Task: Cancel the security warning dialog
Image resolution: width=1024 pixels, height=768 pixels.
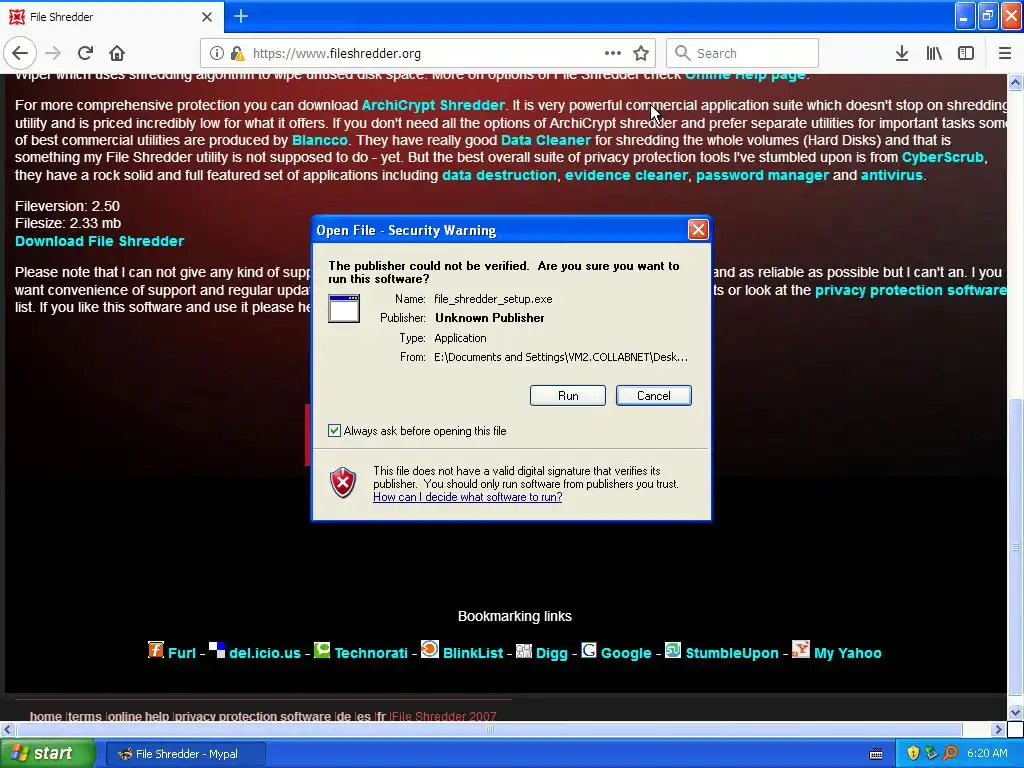Action: click(x=654, y=396)
